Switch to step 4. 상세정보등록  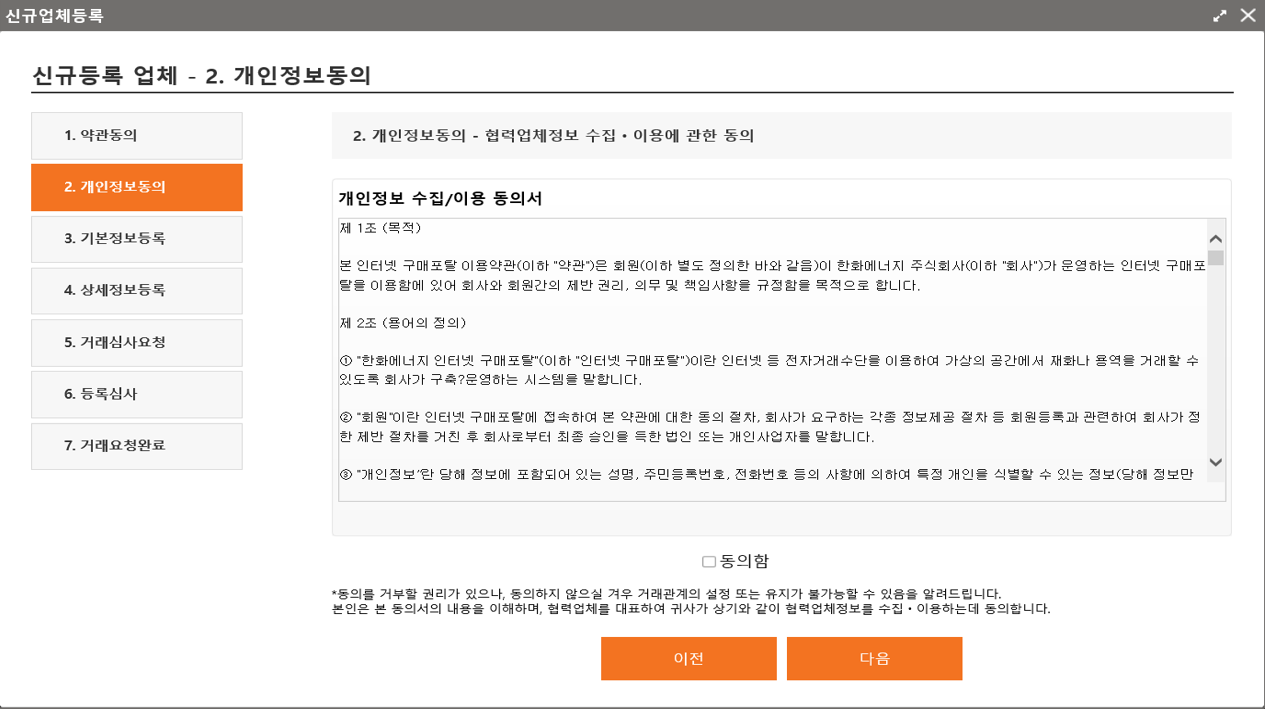tap(137, 291)
